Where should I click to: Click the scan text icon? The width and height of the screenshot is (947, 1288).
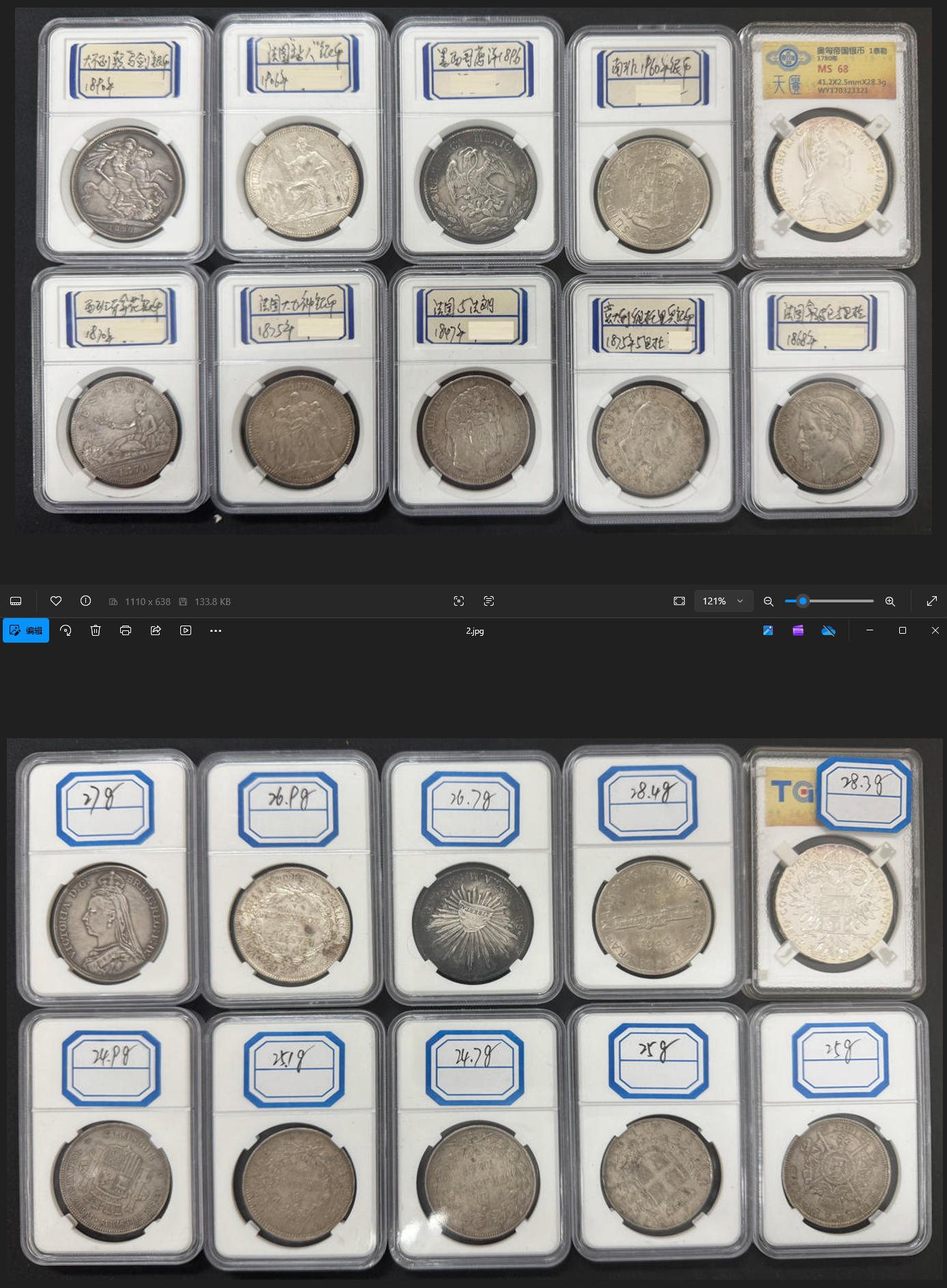(489, 601)
